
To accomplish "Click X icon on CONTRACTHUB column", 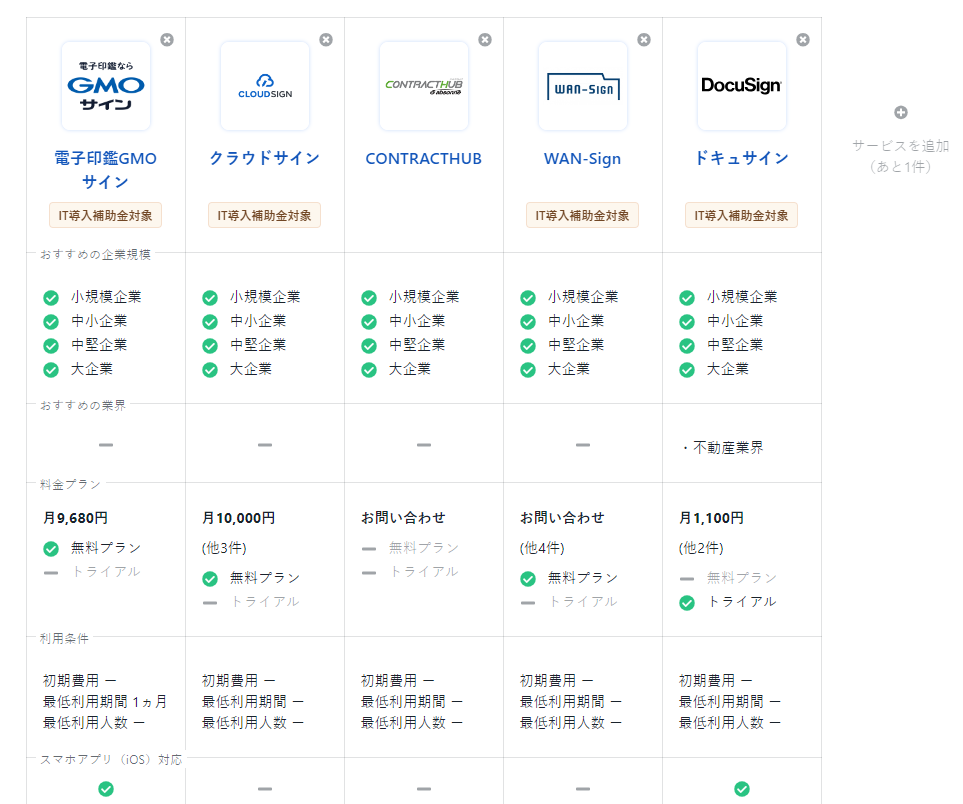I will point(485,40).
